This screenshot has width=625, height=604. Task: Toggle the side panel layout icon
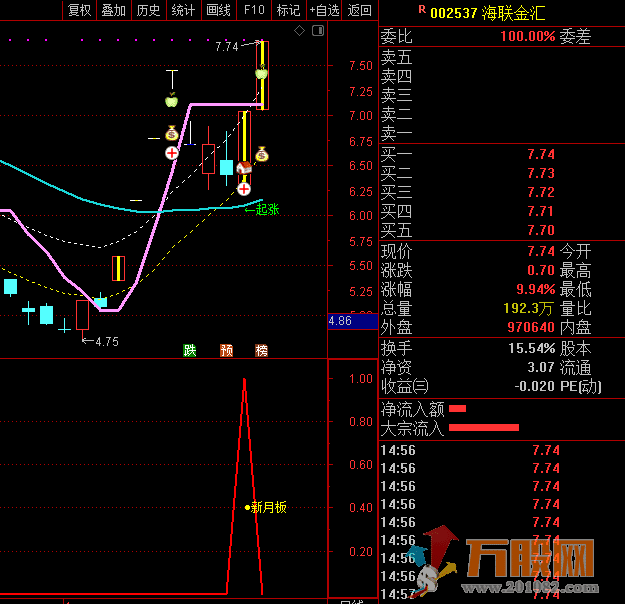[318, 30]
